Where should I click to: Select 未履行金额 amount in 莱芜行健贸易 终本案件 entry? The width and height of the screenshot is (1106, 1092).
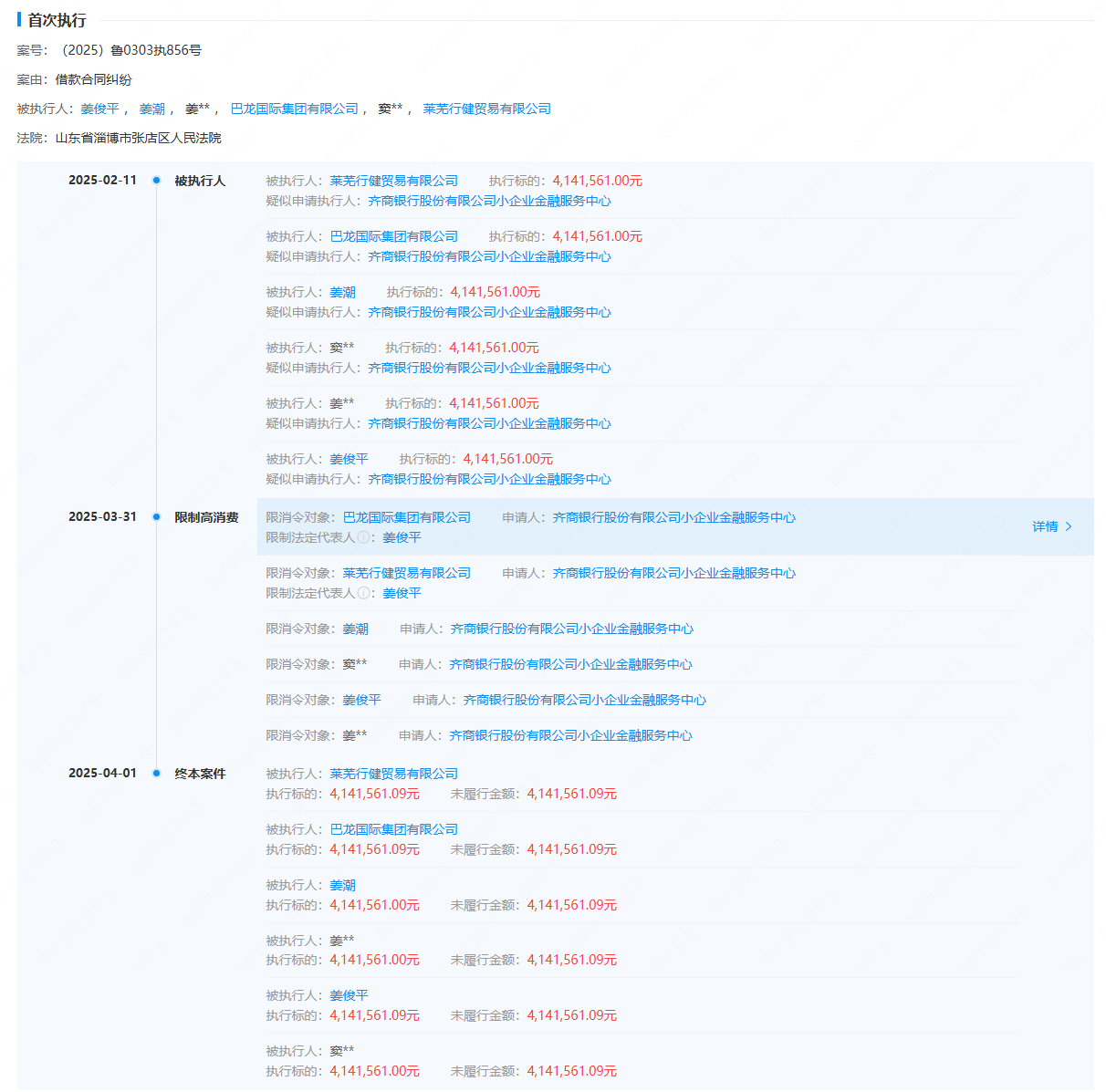tap(572, 795)
